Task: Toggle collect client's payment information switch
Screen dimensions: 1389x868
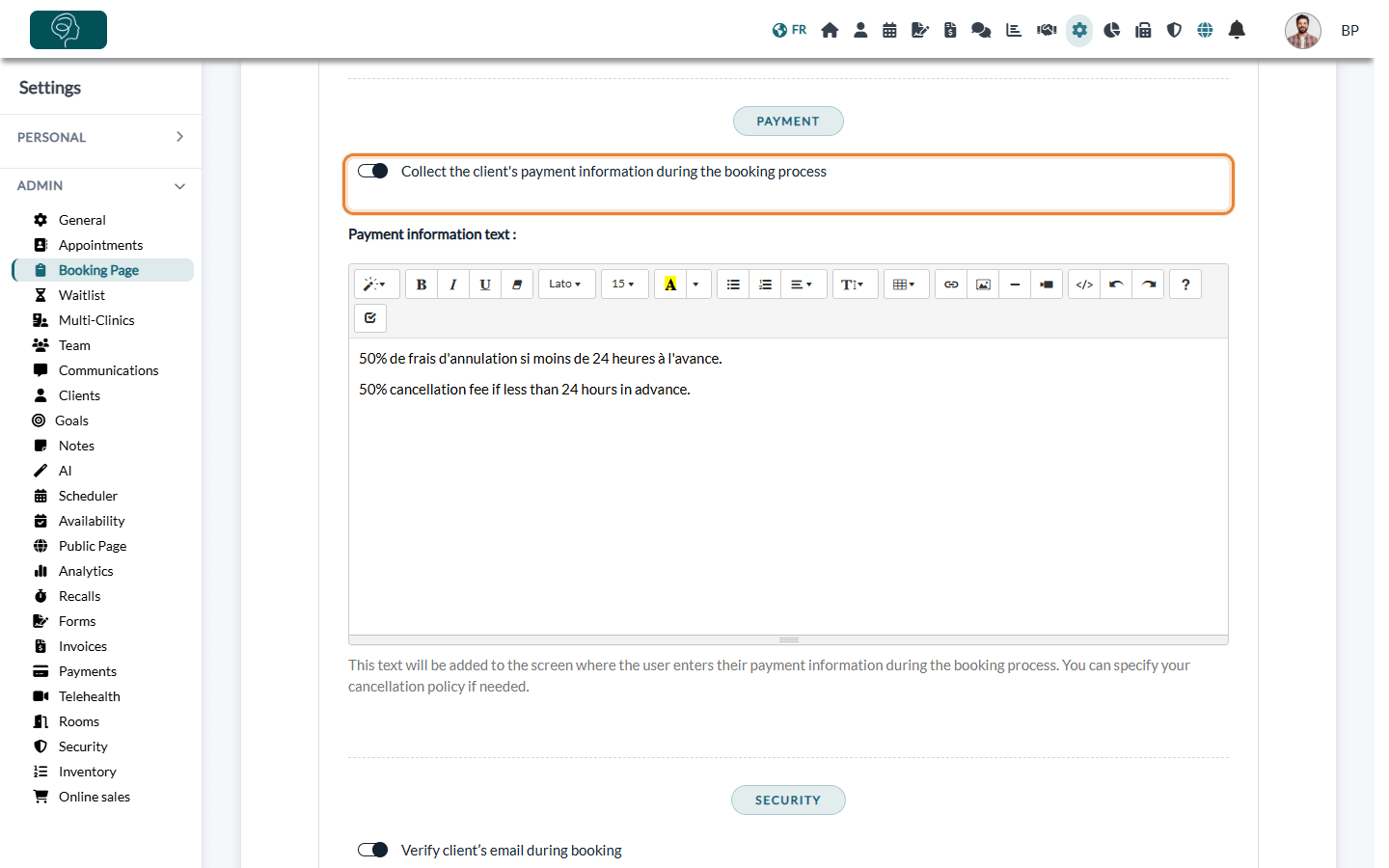Action: tap(372, 171)
